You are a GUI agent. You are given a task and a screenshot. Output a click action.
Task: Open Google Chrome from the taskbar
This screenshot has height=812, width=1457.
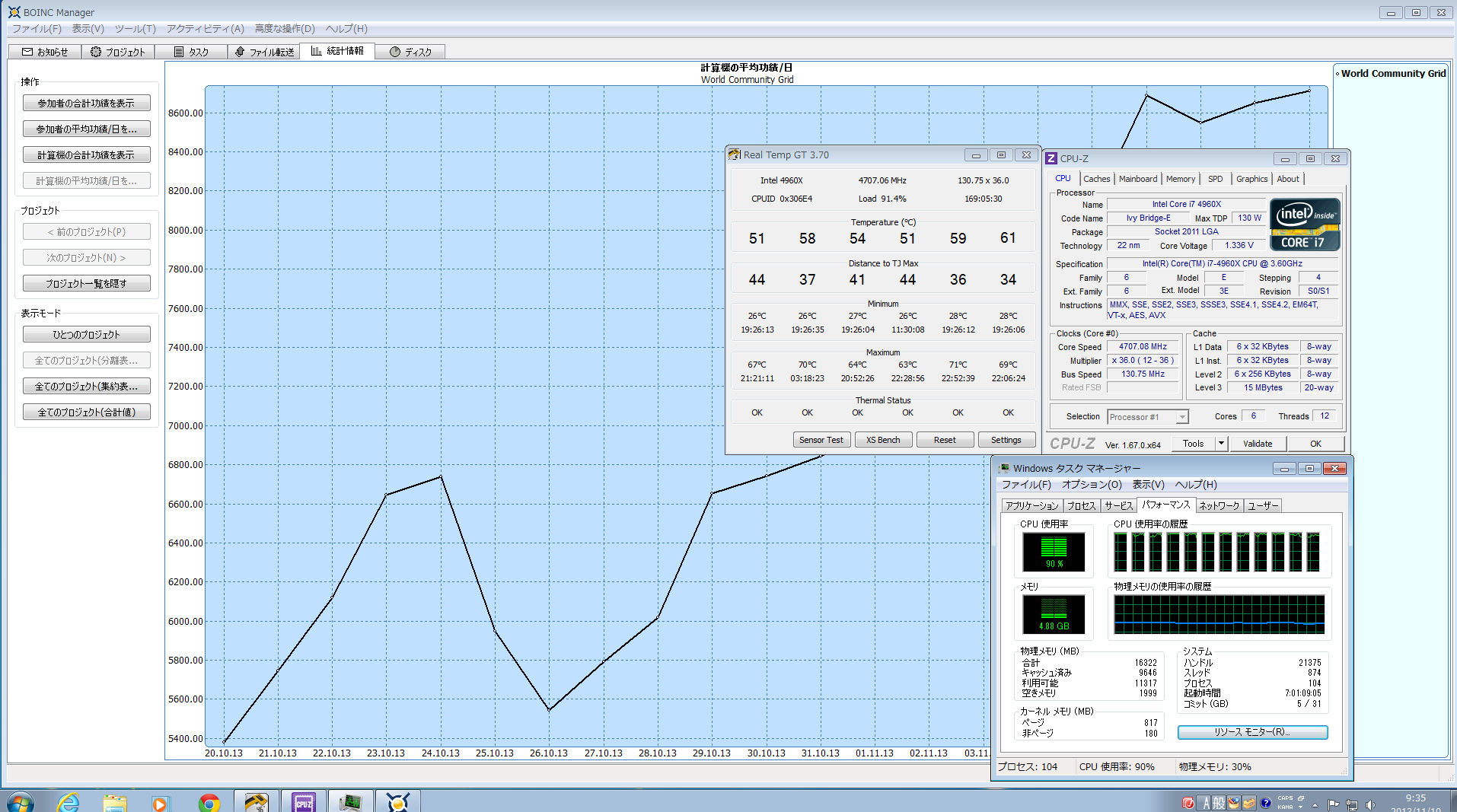pos(209,802)
